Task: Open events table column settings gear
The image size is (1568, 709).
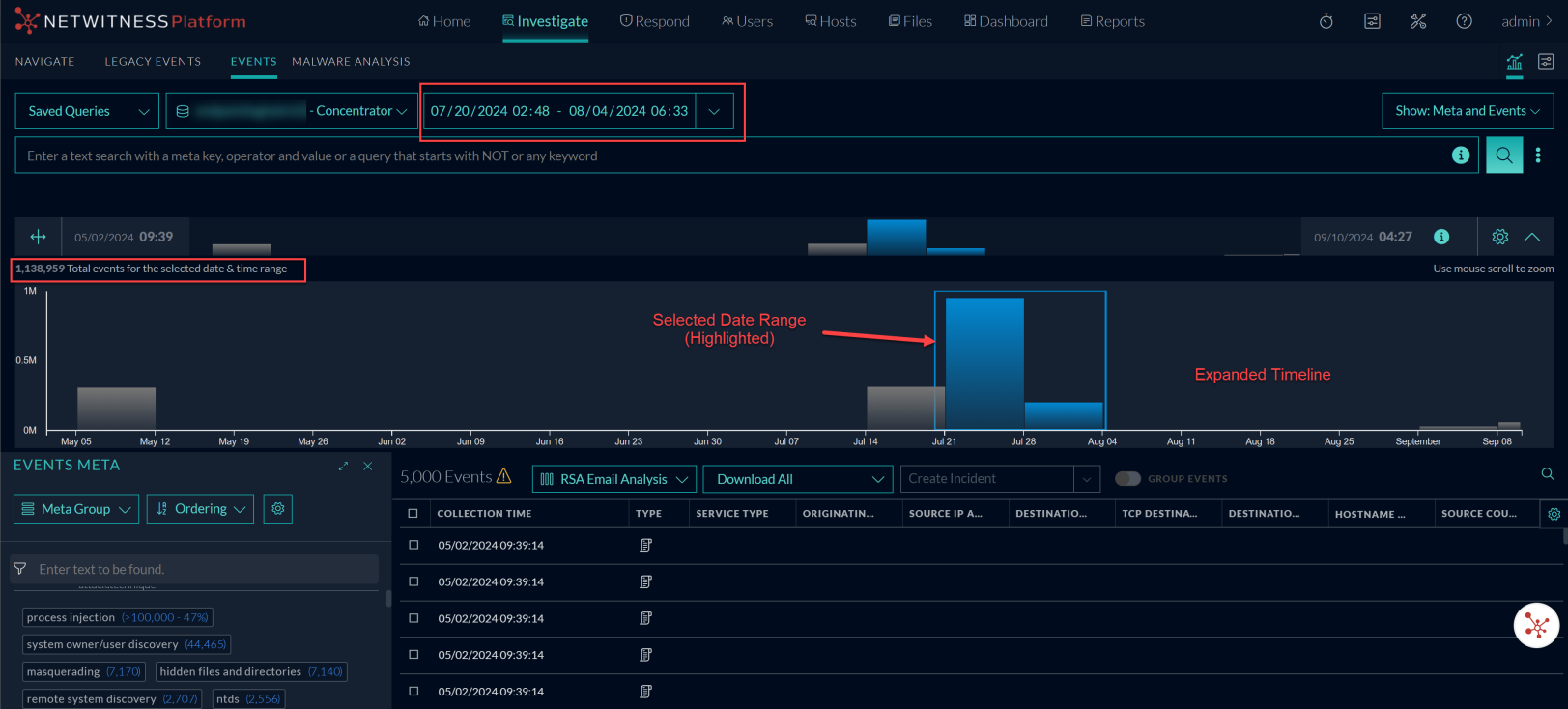Action: pyautogui.click(x=1554, y=514)
